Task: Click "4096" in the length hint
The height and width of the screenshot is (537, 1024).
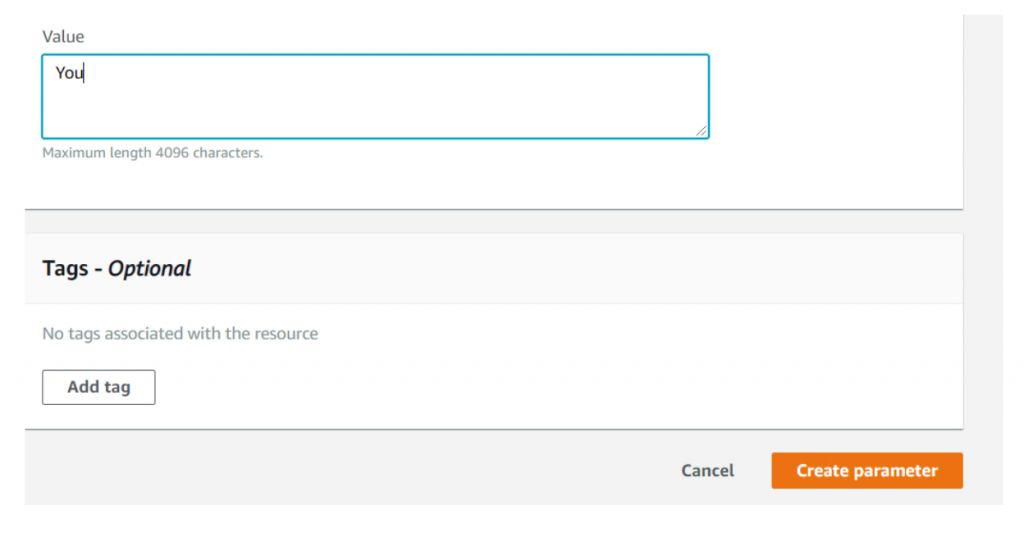Action: click(173, 154)
